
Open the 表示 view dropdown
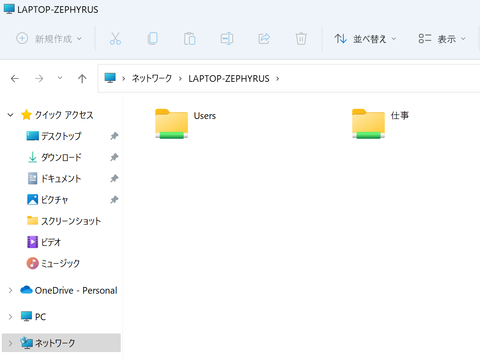[x=442, y=39]
